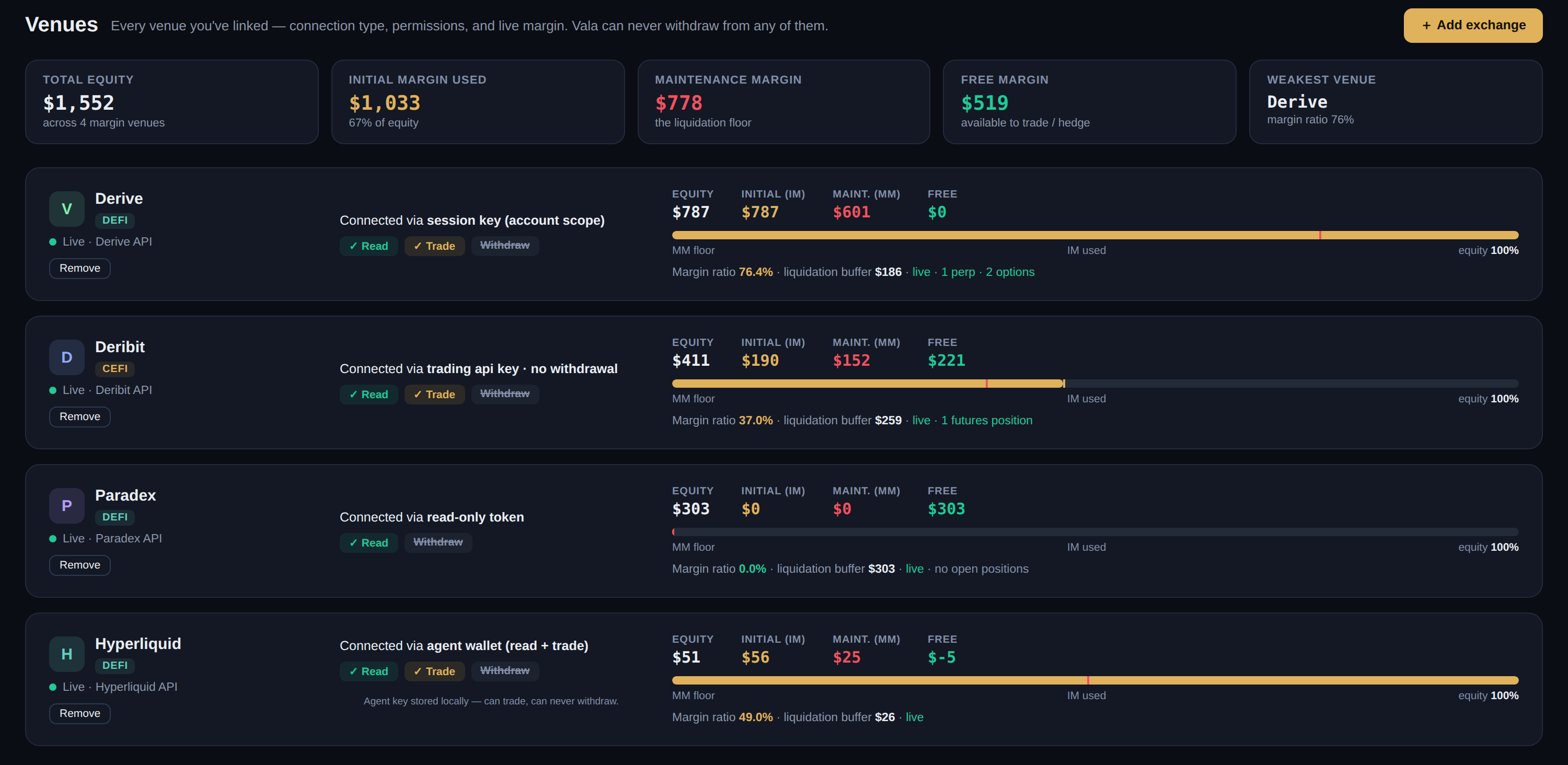Click Deribit's Trade permission chip
The width and height of the screenshot is (1568, 765).
click(435, 395)
